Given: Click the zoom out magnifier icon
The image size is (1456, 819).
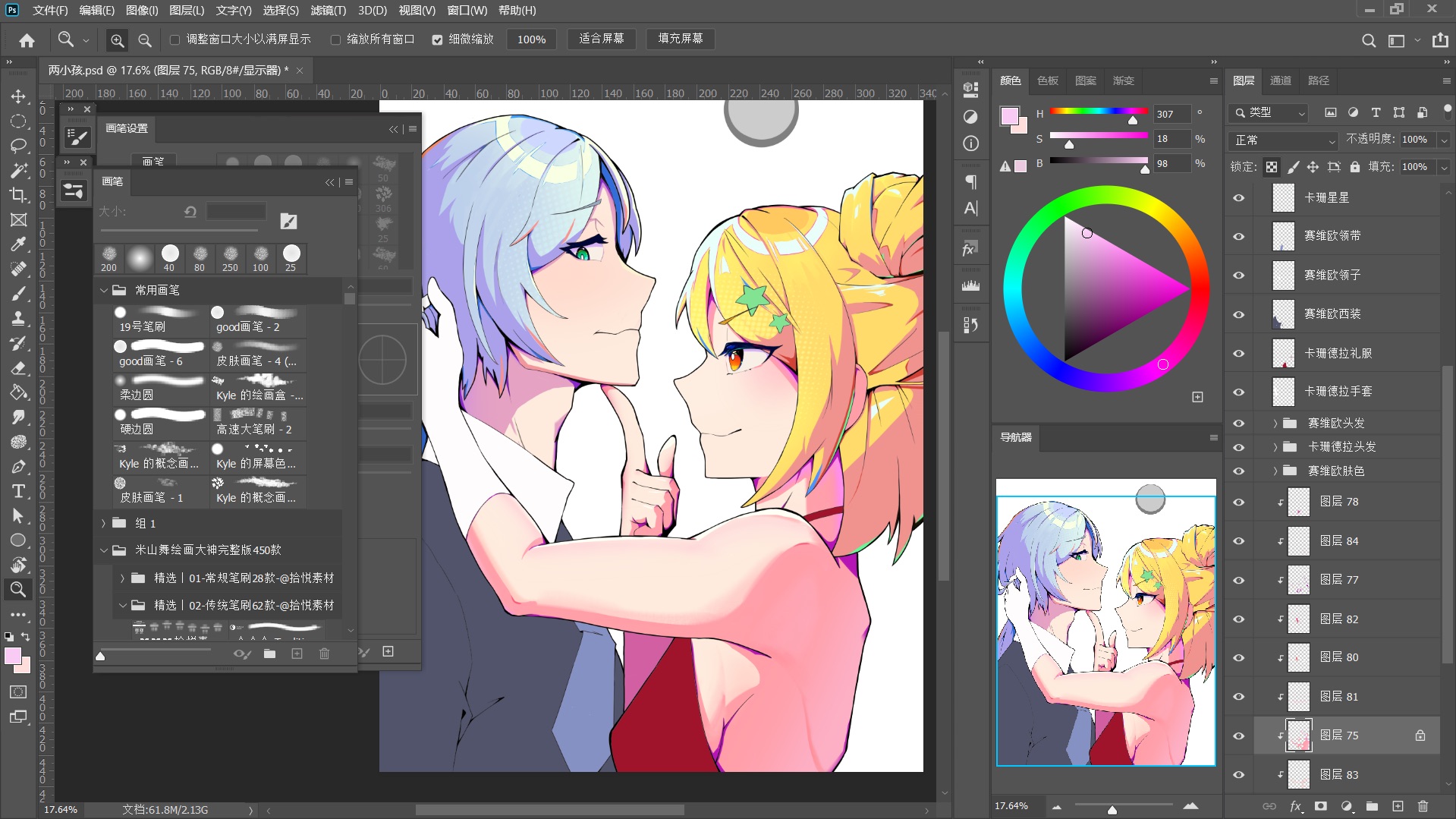Looking at the screenshot, I should [145, 39].
